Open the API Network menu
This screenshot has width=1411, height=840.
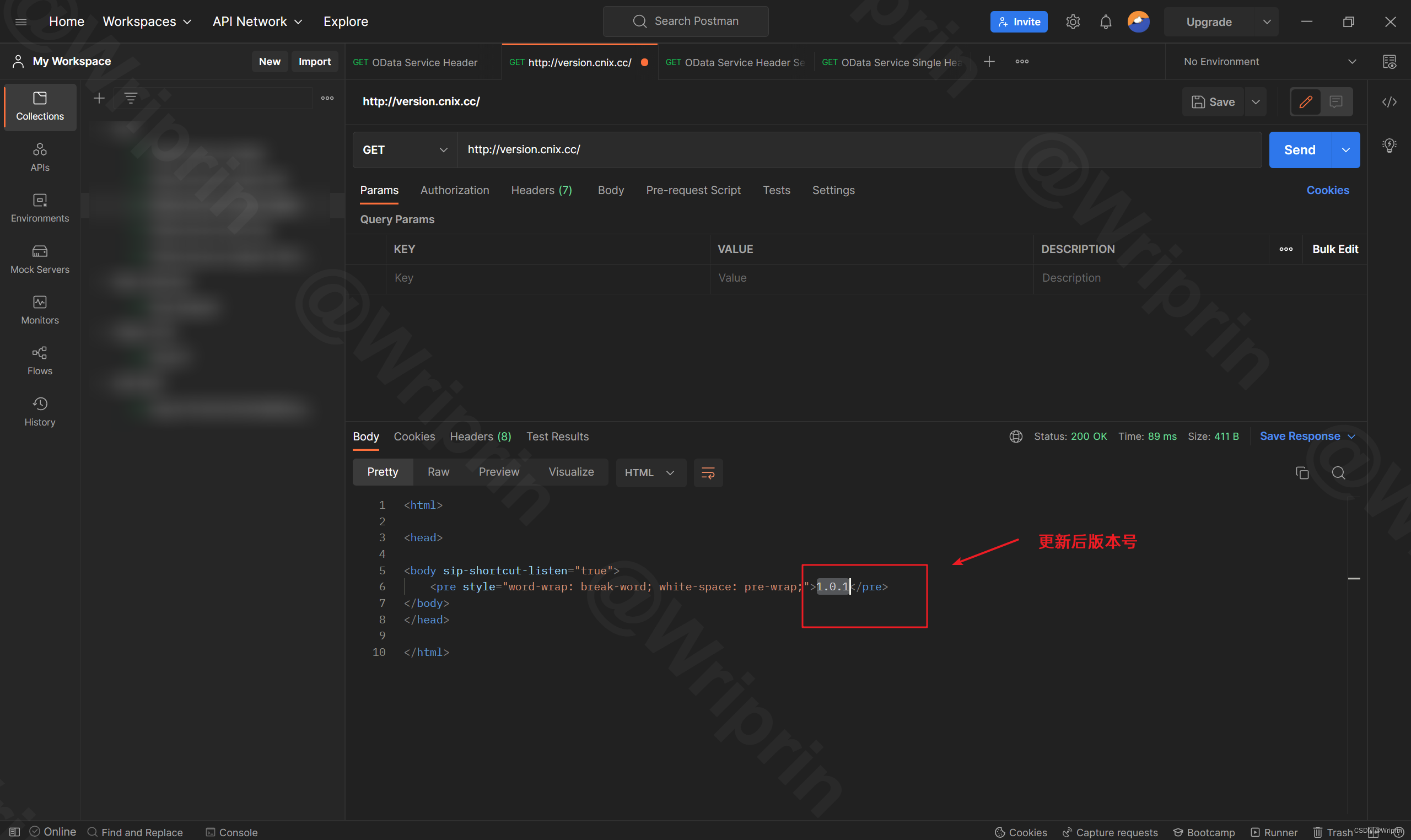click(x=257, y=21)
